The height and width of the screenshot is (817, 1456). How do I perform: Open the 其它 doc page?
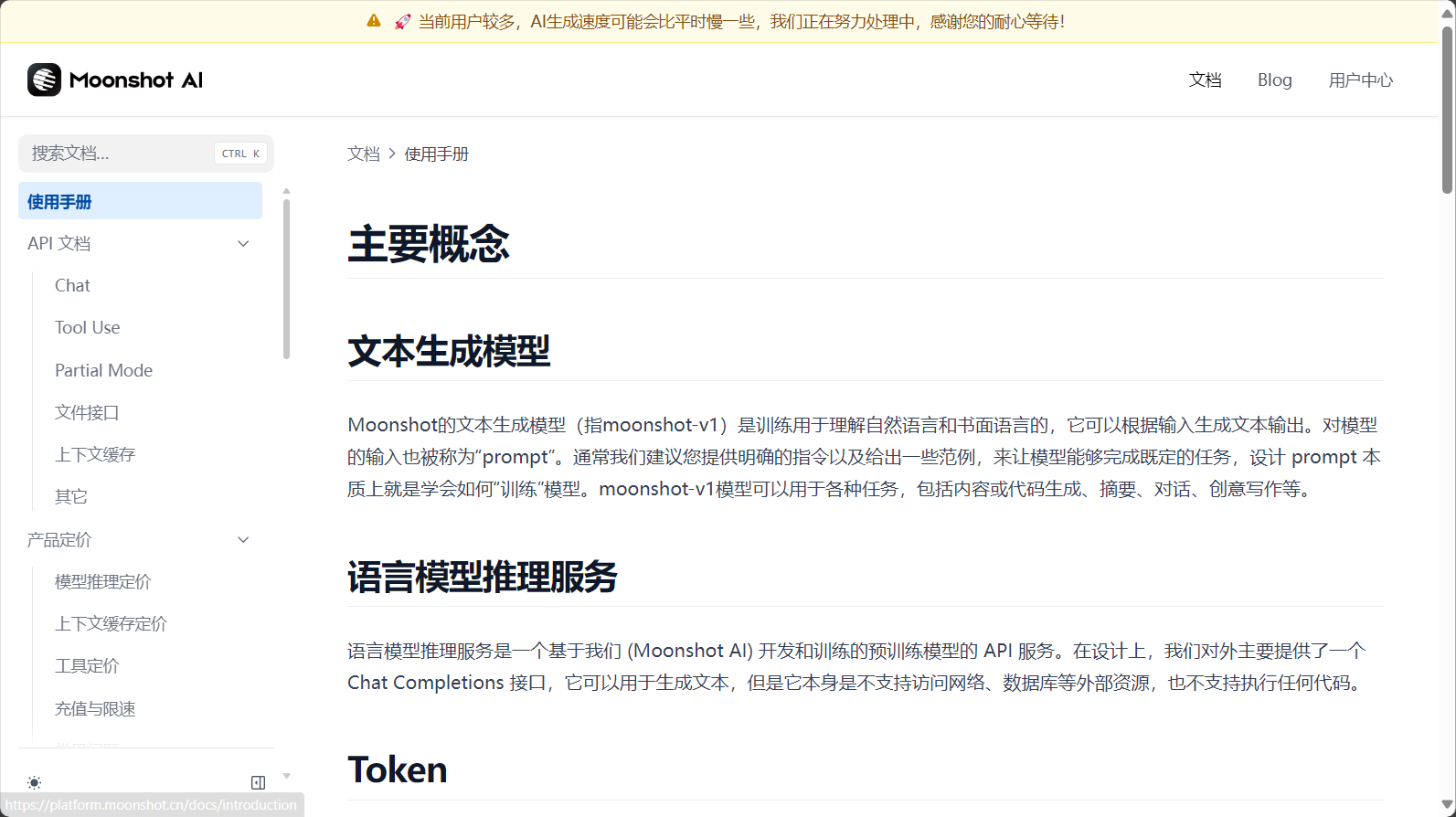pos(71,496)
